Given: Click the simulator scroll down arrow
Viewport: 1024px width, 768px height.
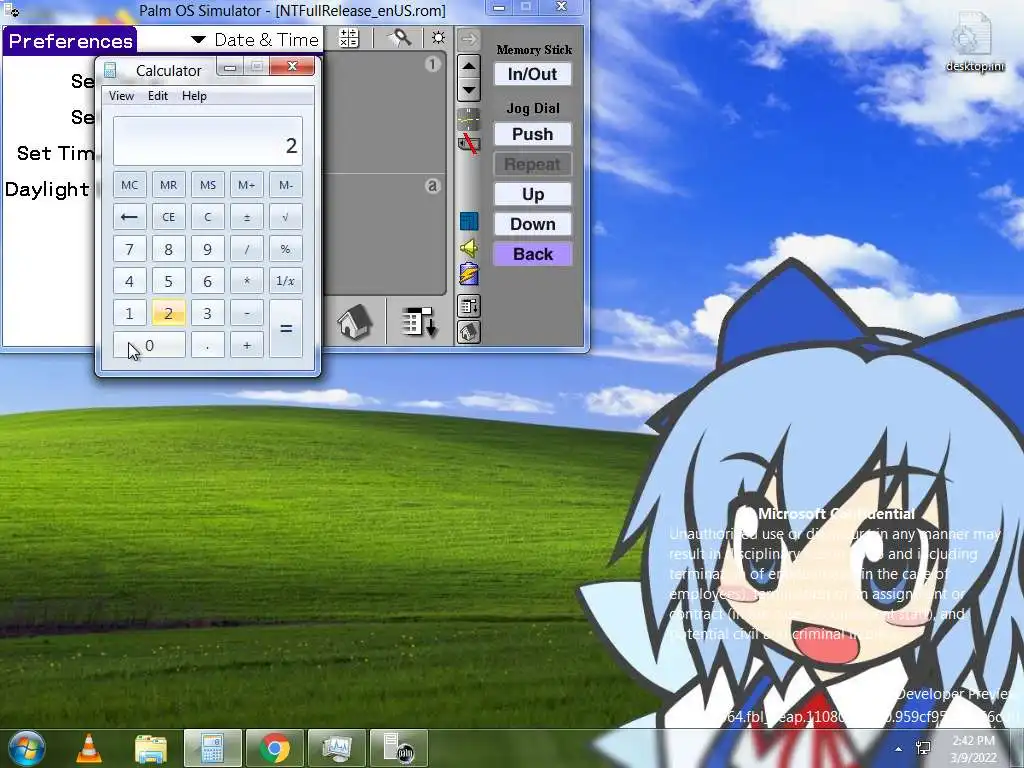Looking at the screenshot, I should coord(469,89).
